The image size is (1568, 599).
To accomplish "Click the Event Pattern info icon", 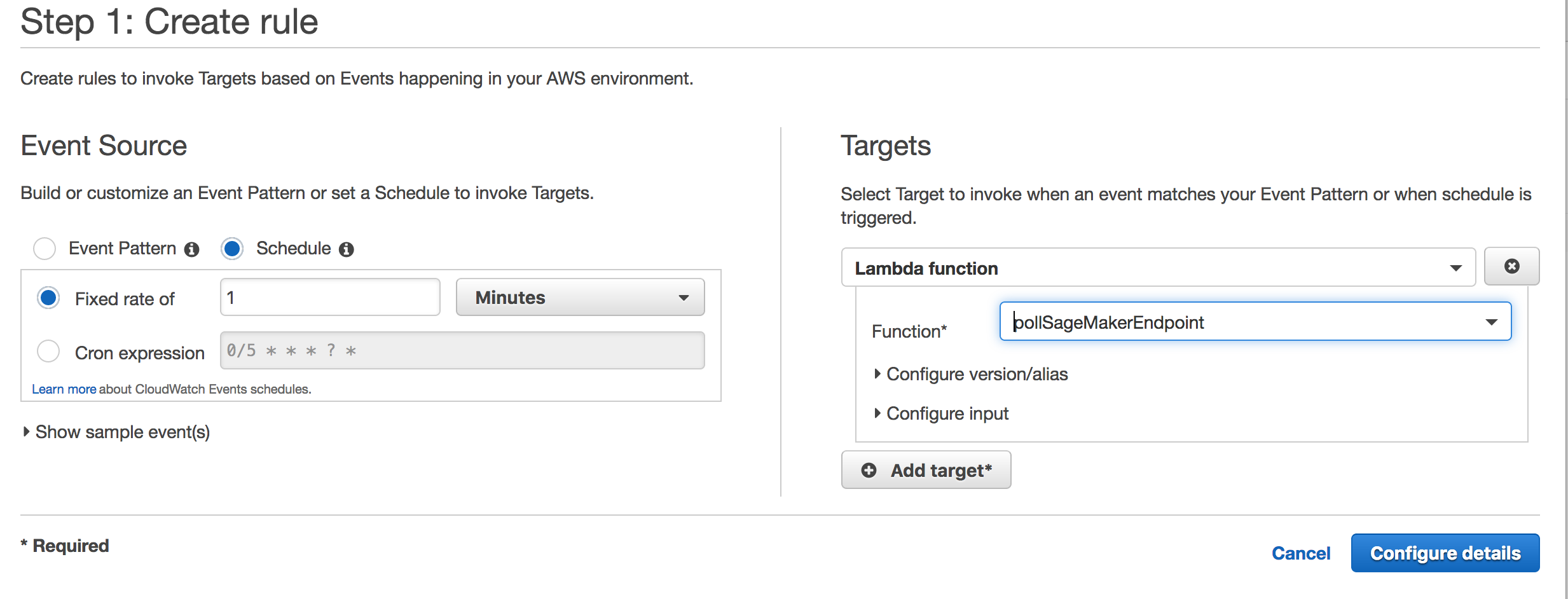I will point(192,249).
